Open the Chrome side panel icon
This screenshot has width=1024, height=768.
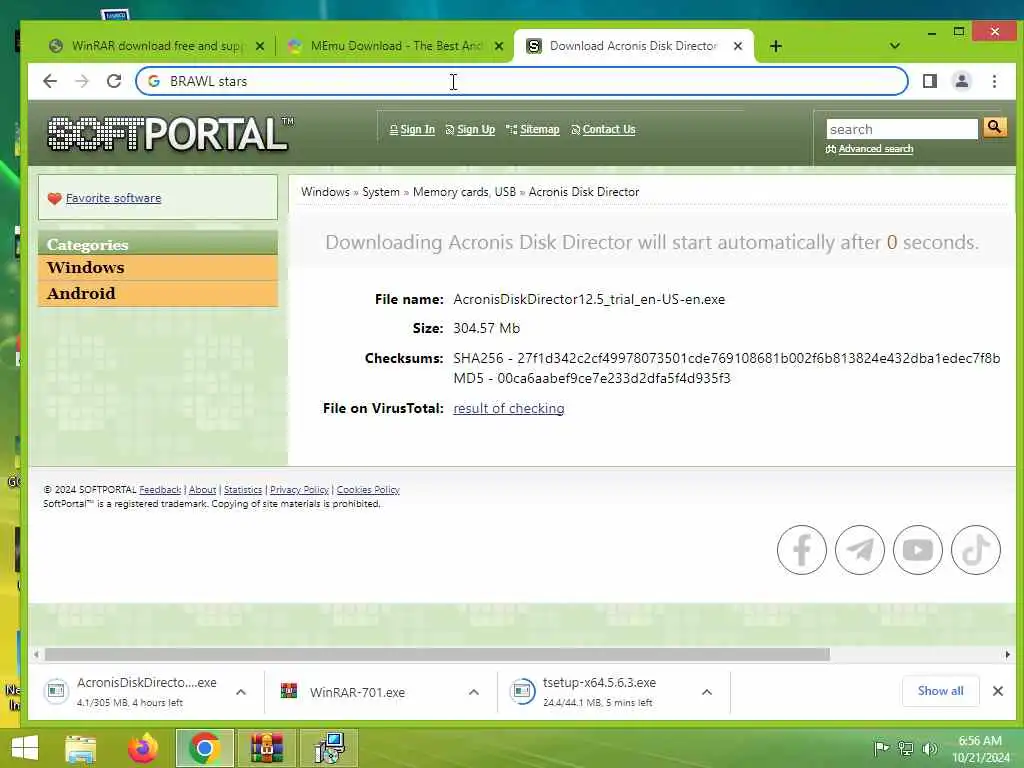point(930,81)
